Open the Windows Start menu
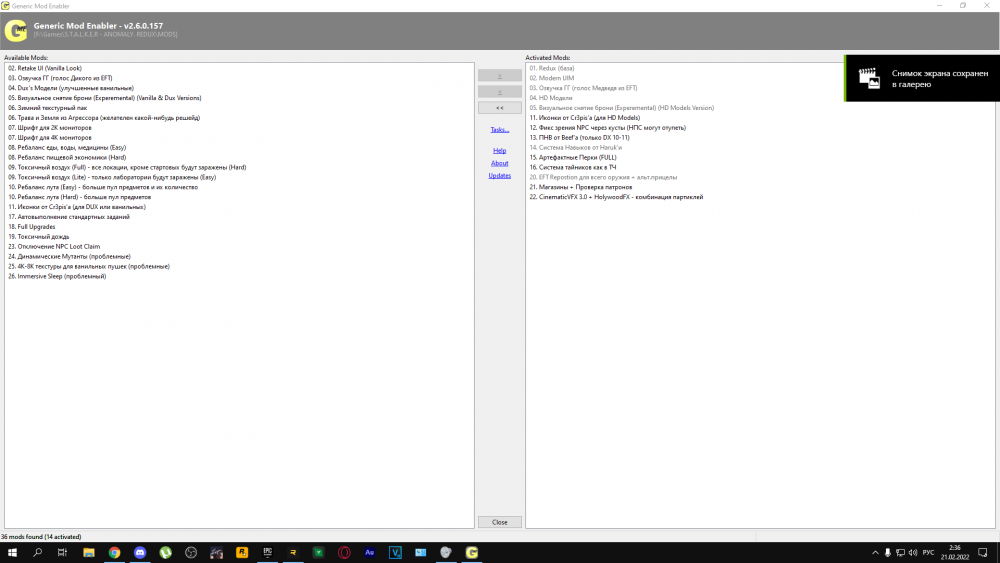This screenshot has height=563, width=1000. 12,552
